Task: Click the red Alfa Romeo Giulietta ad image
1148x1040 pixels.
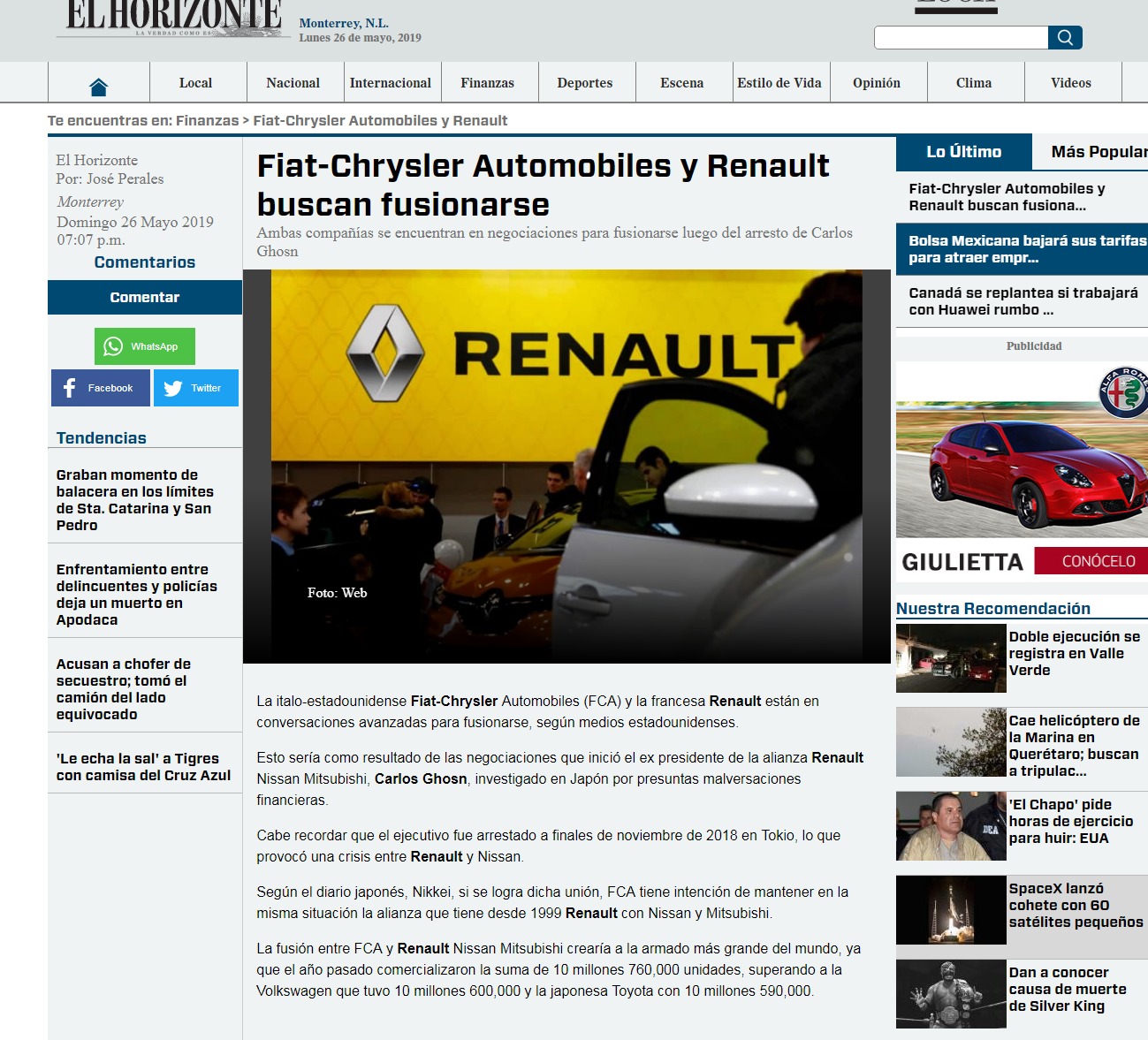Action: [x=1022, y=472]
